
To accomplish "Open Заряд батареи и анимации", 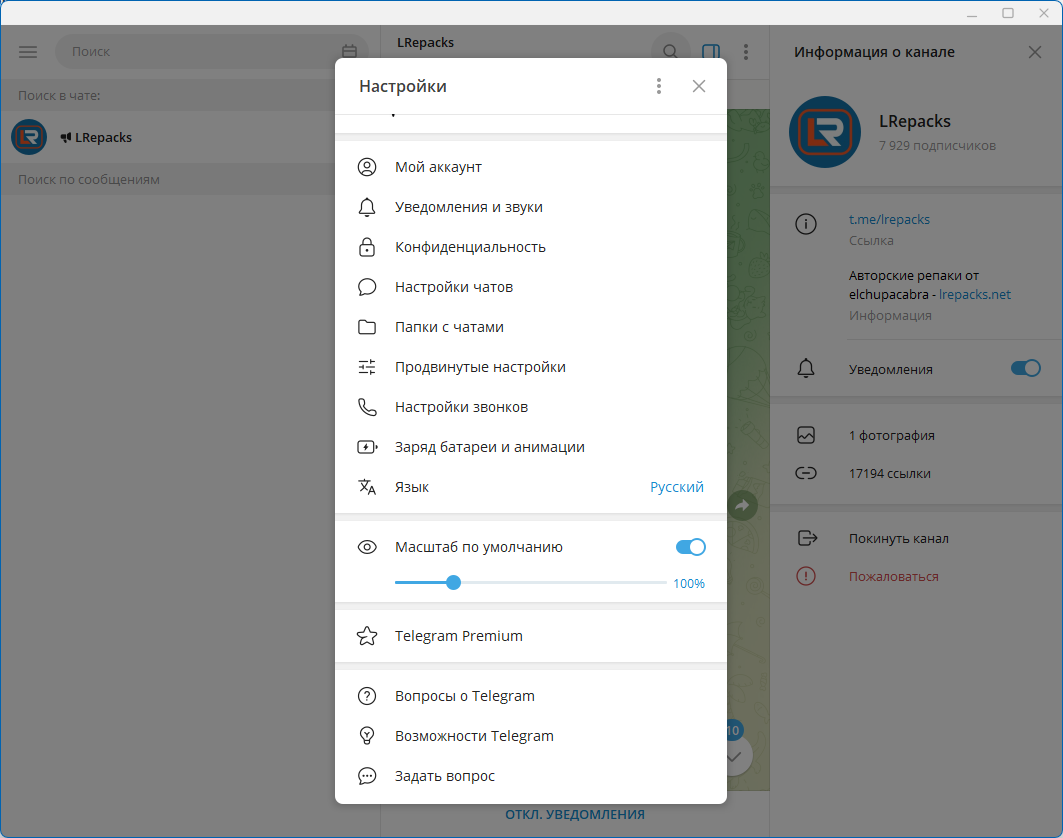I will click(531, 447).
